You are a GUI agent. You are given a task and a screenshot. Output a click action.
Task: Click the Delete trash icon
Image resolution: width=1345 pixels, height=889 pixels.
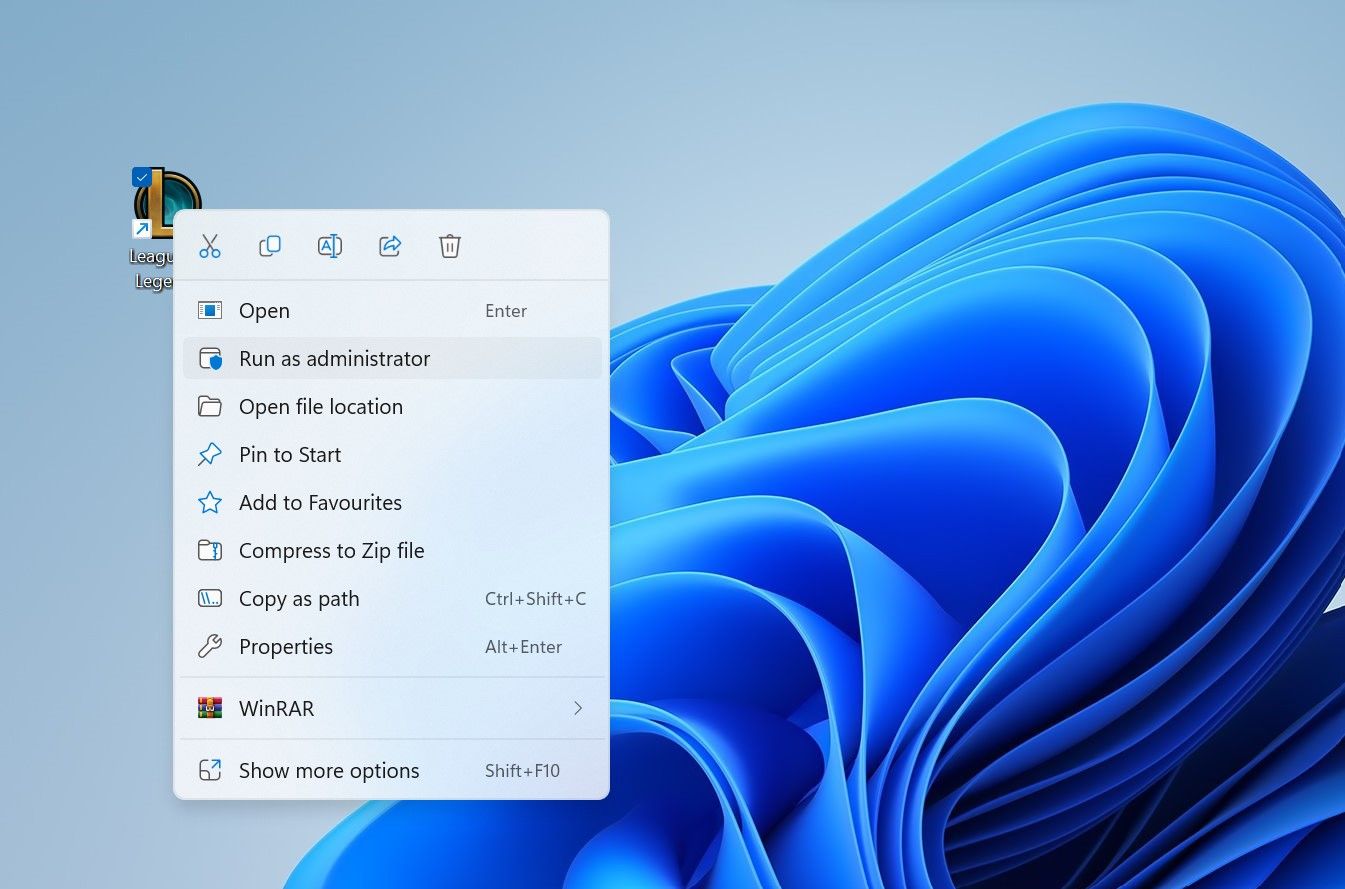pos(450,246)
